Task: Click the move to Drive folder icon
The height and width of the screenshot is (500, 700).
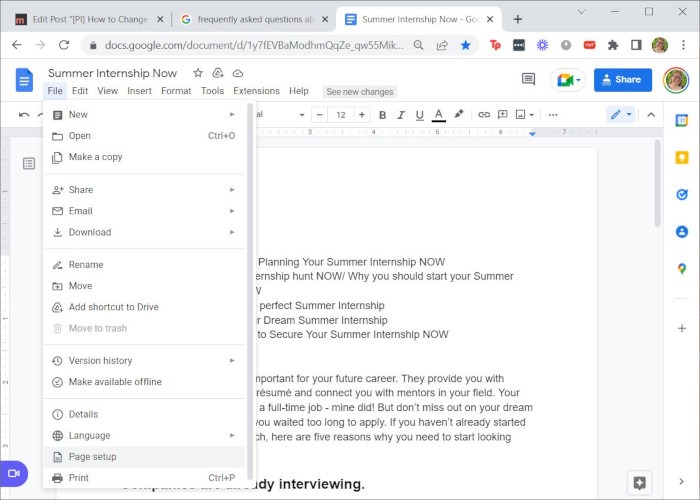Action: [218, 73]
